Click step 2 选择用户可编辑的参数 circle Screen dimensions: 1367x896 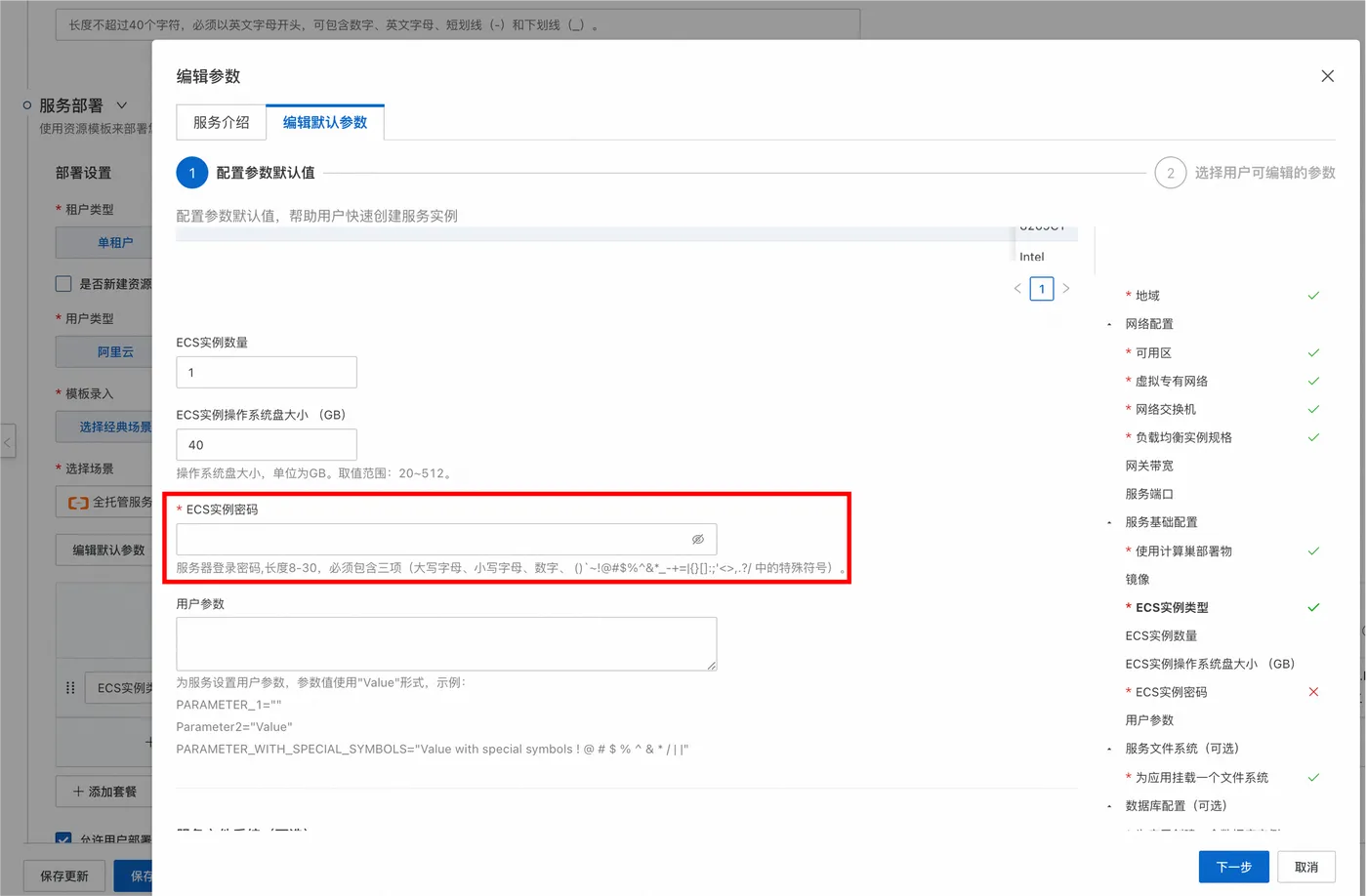click(x=1170, y=173)
